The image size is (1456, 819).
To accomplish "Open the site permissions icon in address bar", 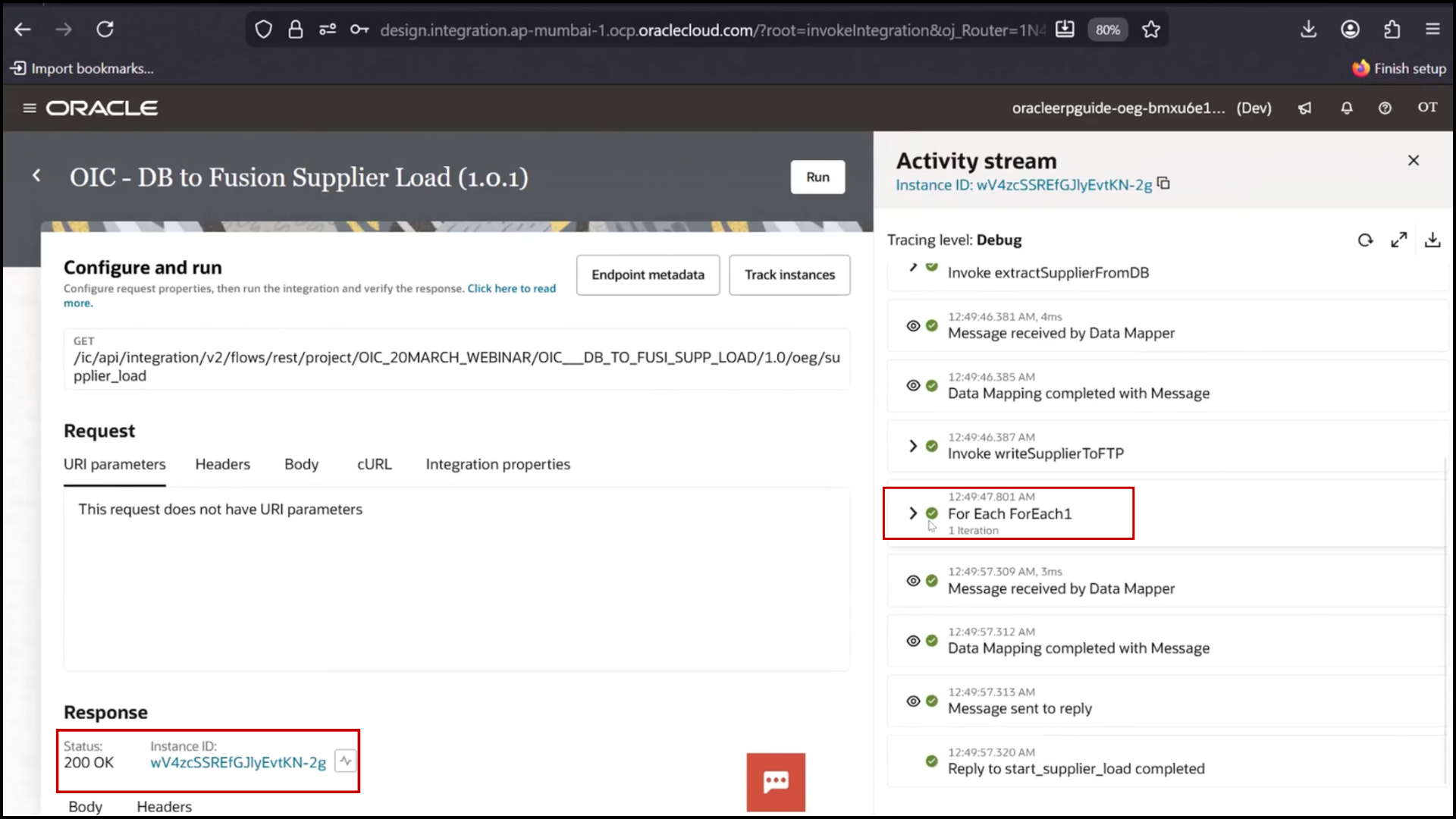I will (x=328, y=30).
